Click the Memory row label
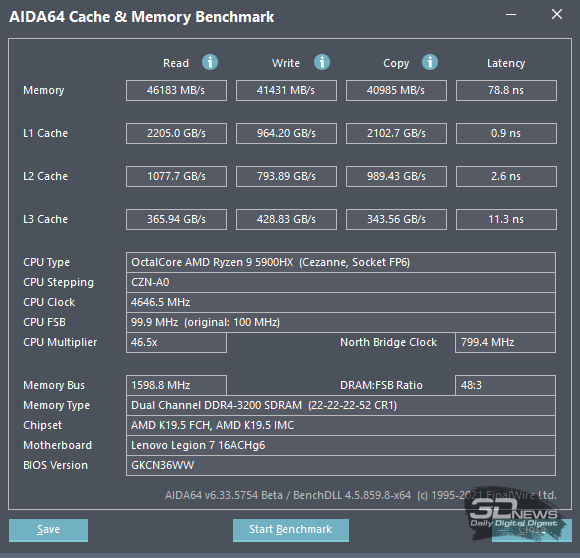The width and height of the screenshot is (580, 558). coord(44,90)
